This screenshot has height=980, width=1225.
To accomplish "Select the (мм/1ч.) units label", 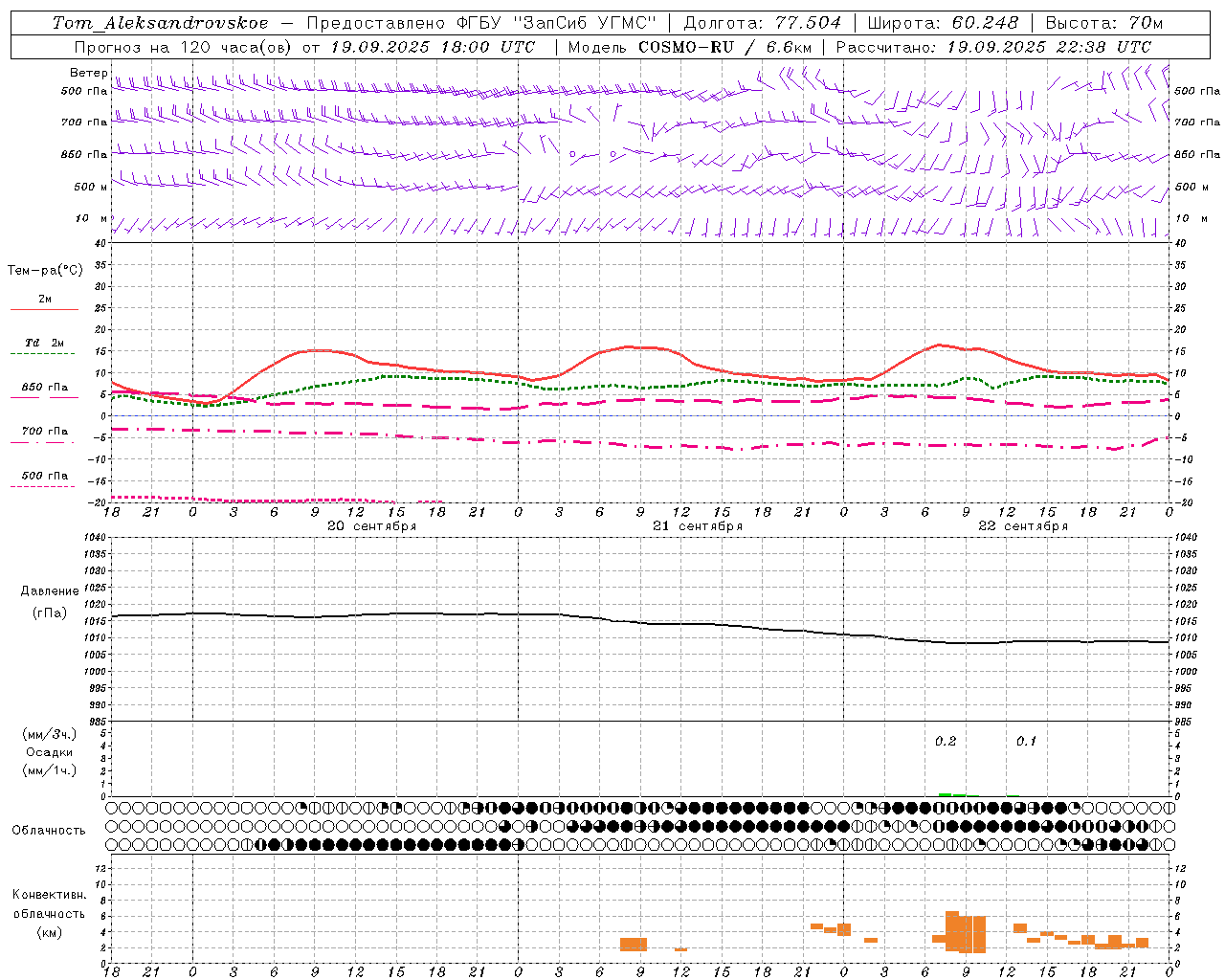I will tap(50, 770).
